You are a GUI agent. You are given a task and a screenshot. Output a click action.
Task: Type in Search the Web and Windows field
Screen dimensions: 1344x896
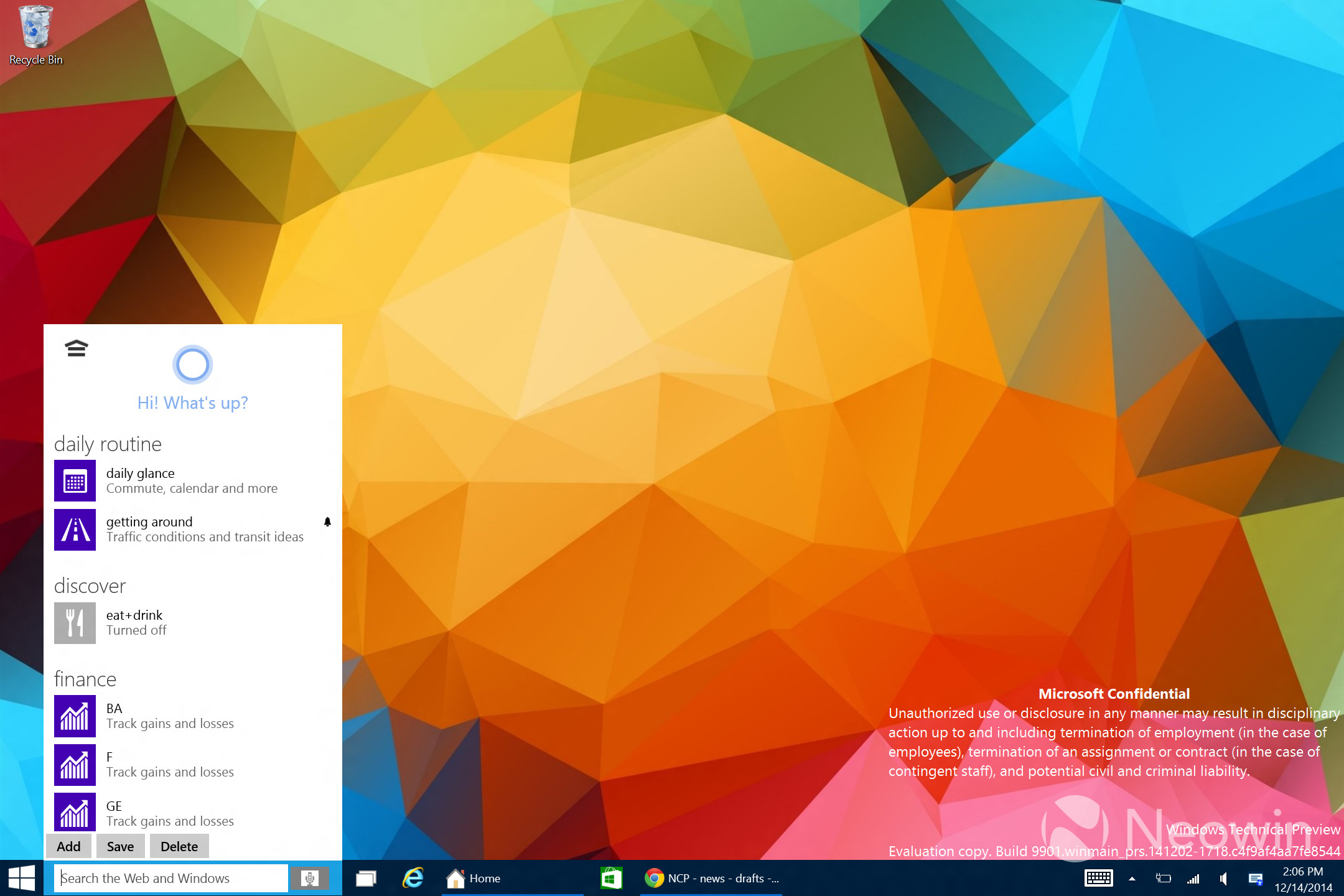(x=171, y=878)
